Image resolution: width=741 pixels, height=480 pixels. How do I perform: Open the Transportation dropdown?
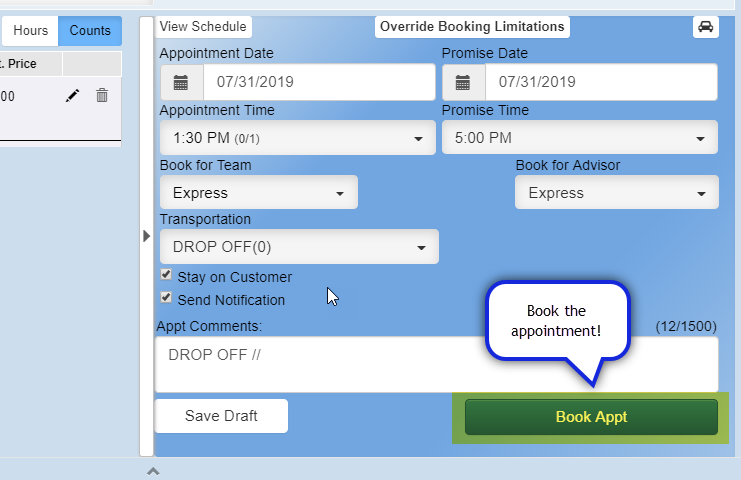298,247
